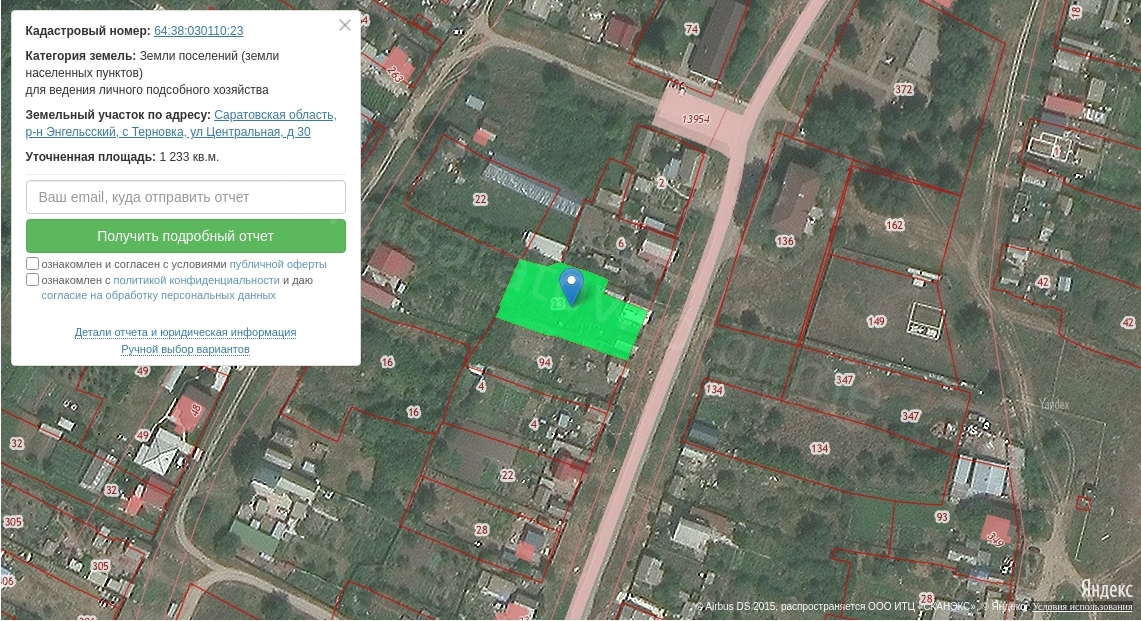1141x621 pixels.
Task: Open the публичной оферты link
Action: [x=278, y=264]
